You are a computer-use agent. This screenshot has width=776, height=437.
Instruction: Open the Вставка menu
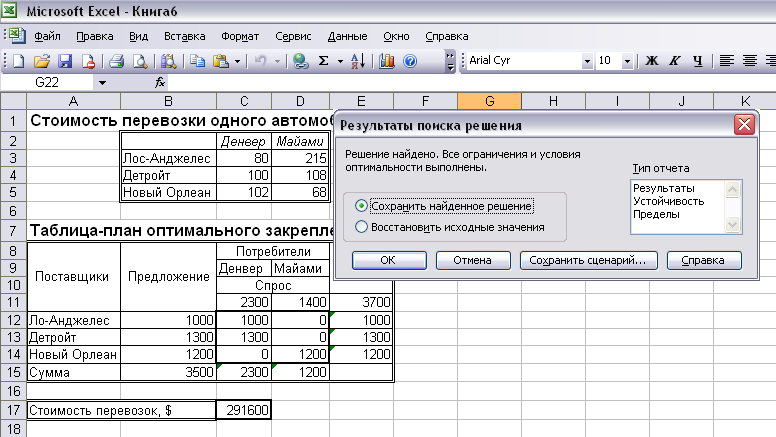185,36
